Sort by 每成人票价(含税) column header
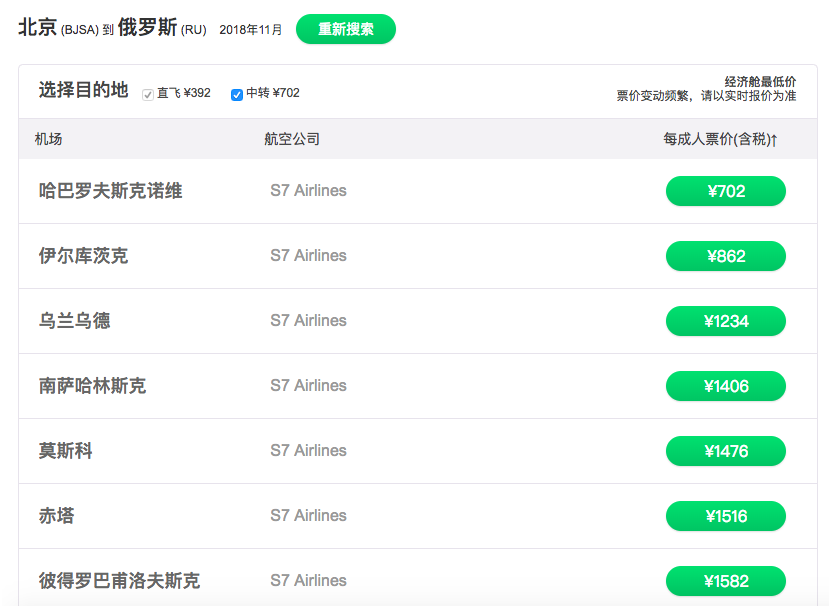The height and width of the screenshot is (606, 829). [720, 139]
